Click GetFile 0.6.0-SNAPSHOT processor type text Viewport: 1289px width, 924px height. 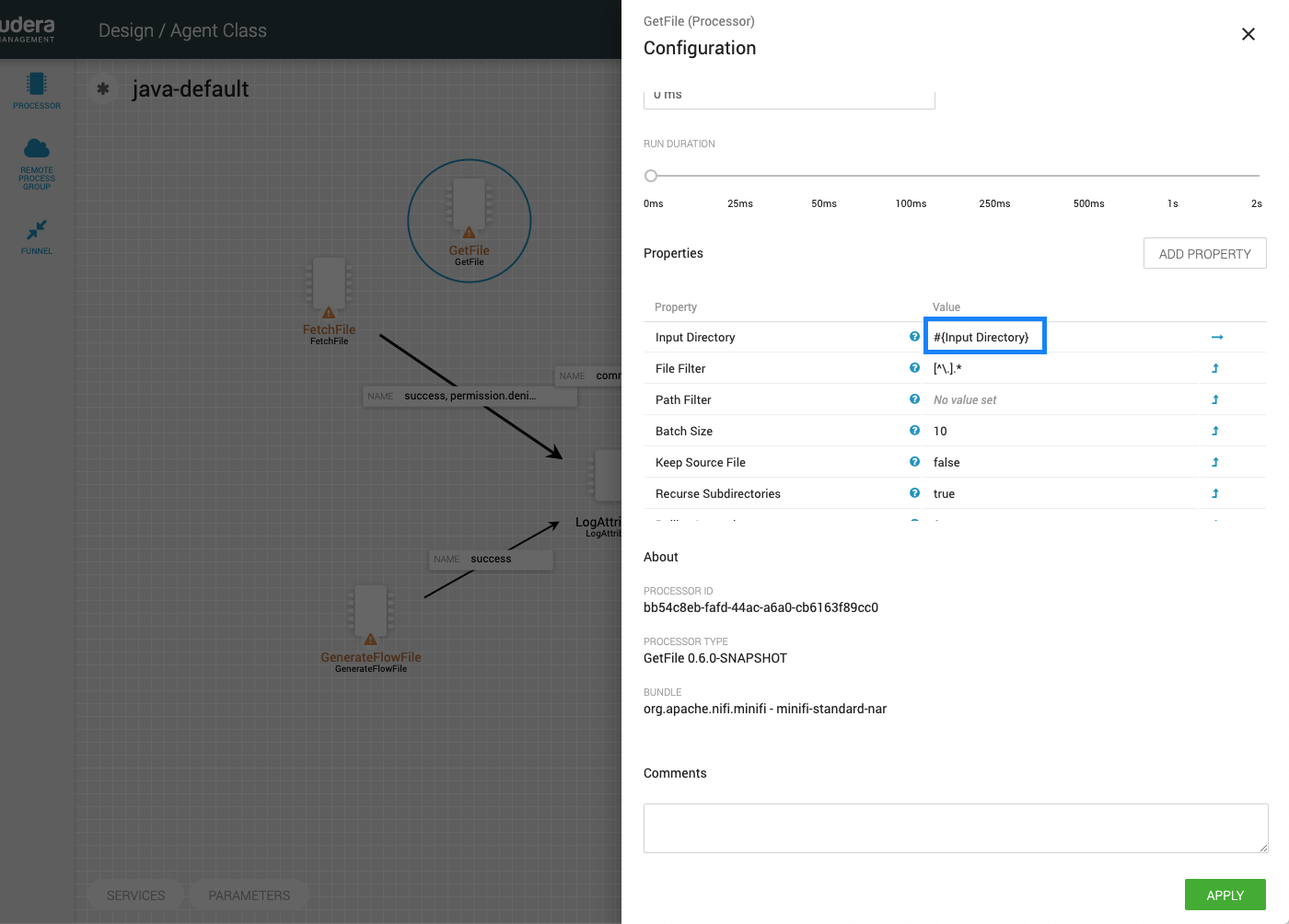tap(715, 658)
